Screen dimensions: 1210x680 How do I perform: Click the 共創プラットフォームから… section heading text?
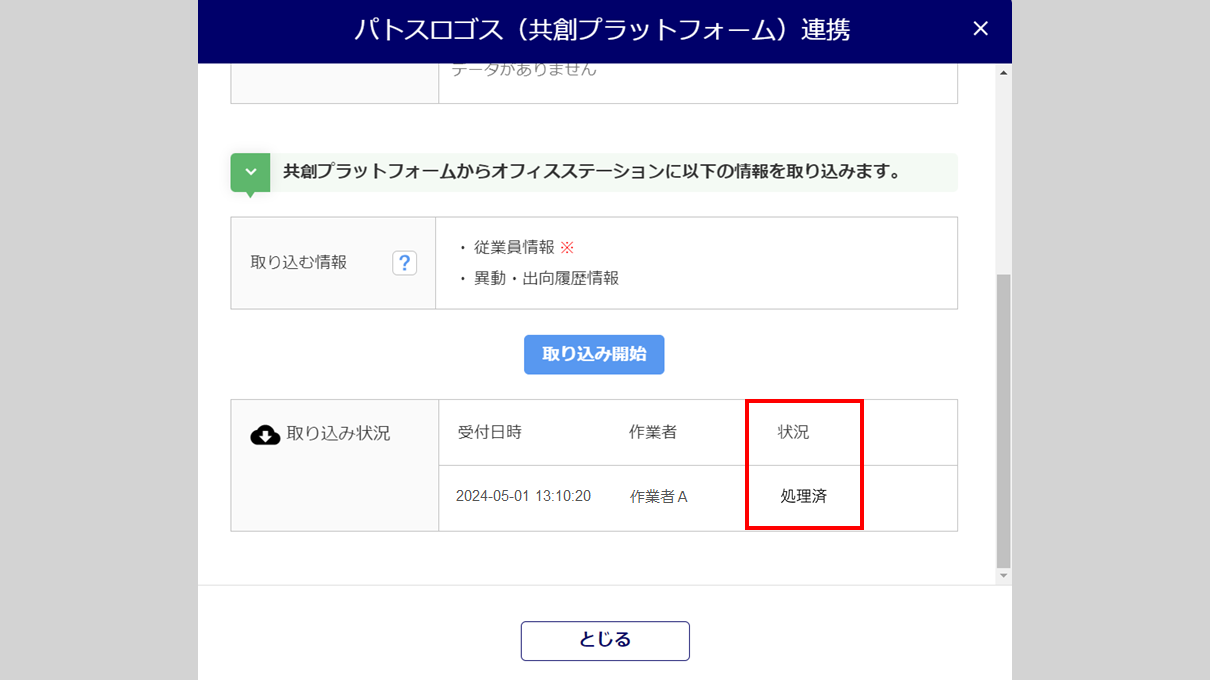(x=592, y=172)
